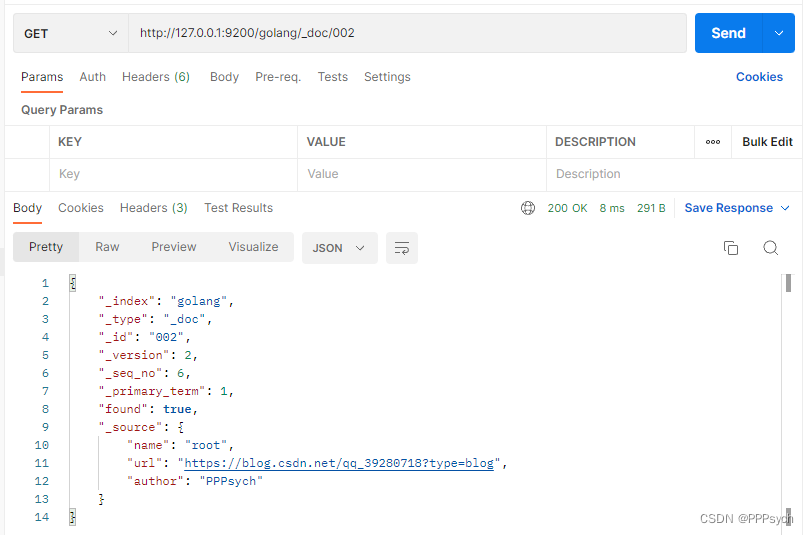The height and width of the screenshot is (535, 809).
Task: Click the KEY column header
Action: point(70,142)
